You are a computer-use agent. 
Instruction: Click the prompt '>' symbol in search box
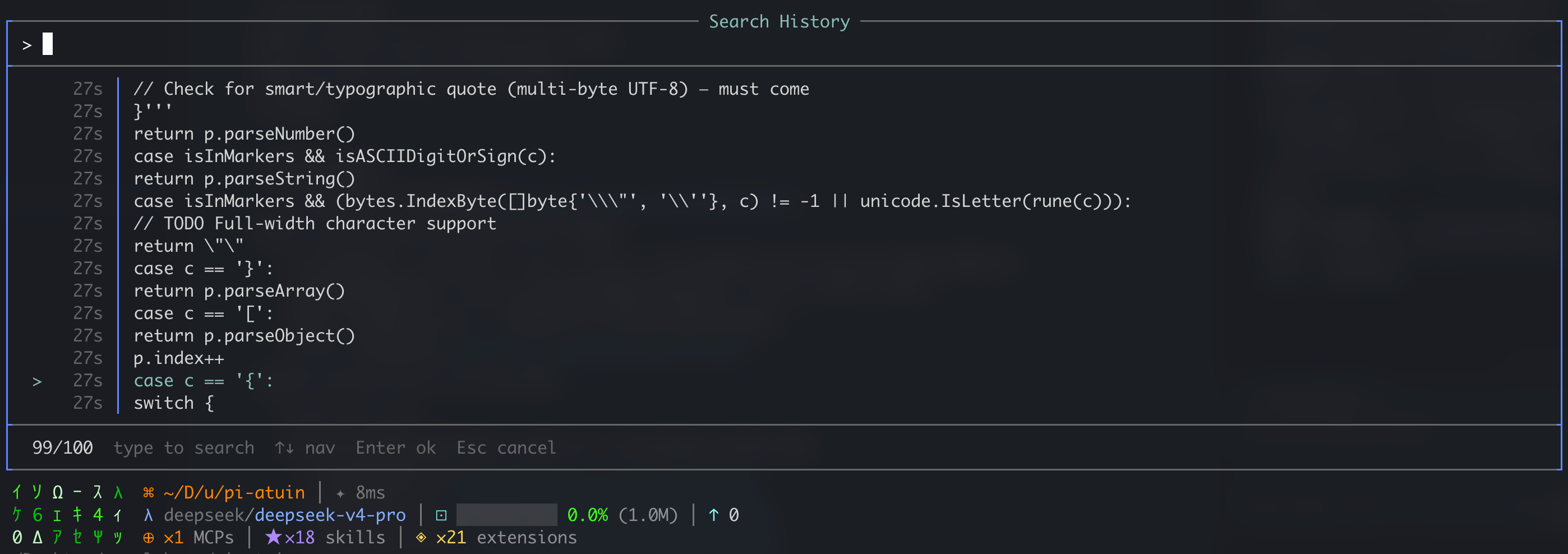coord(27,45)
